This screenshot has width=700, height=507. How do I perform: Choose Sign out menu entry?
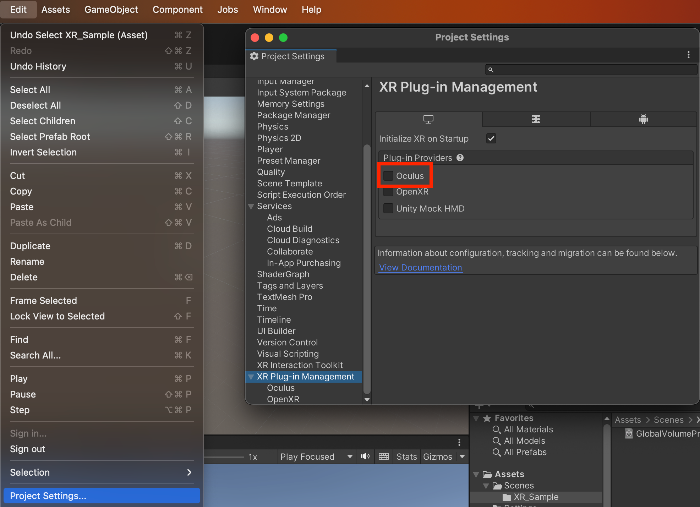pos(101,449)
